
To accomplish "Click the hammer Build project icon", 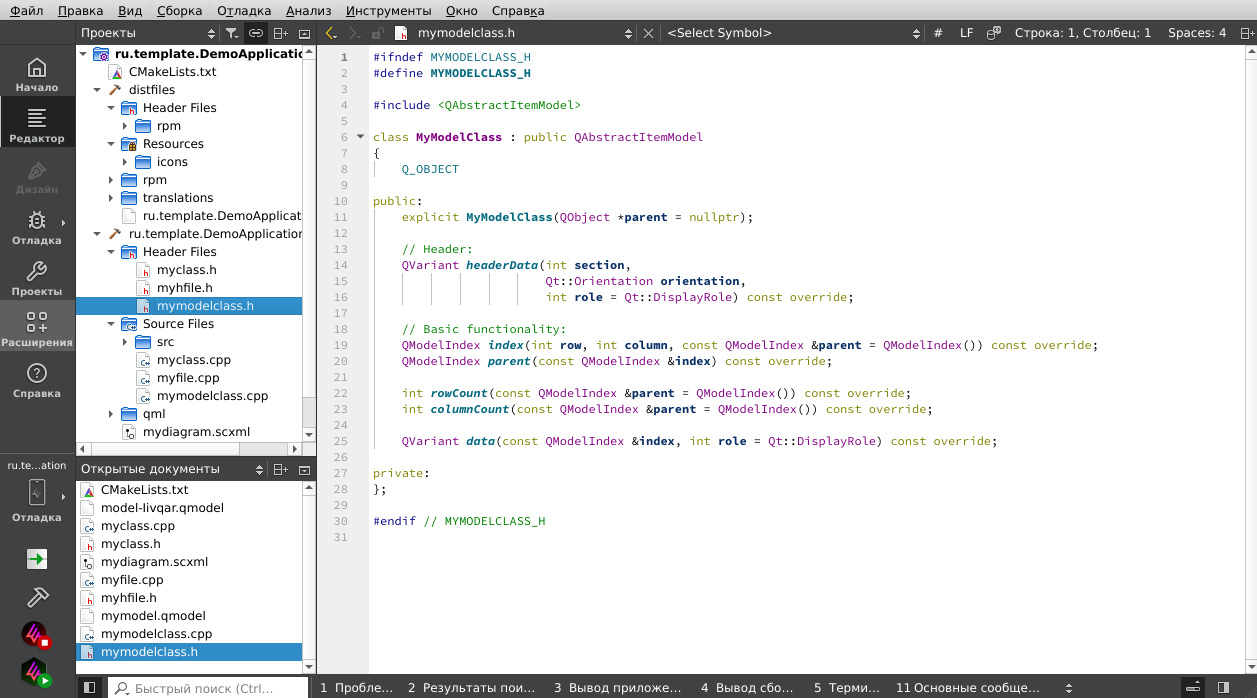I will (37, 597).
